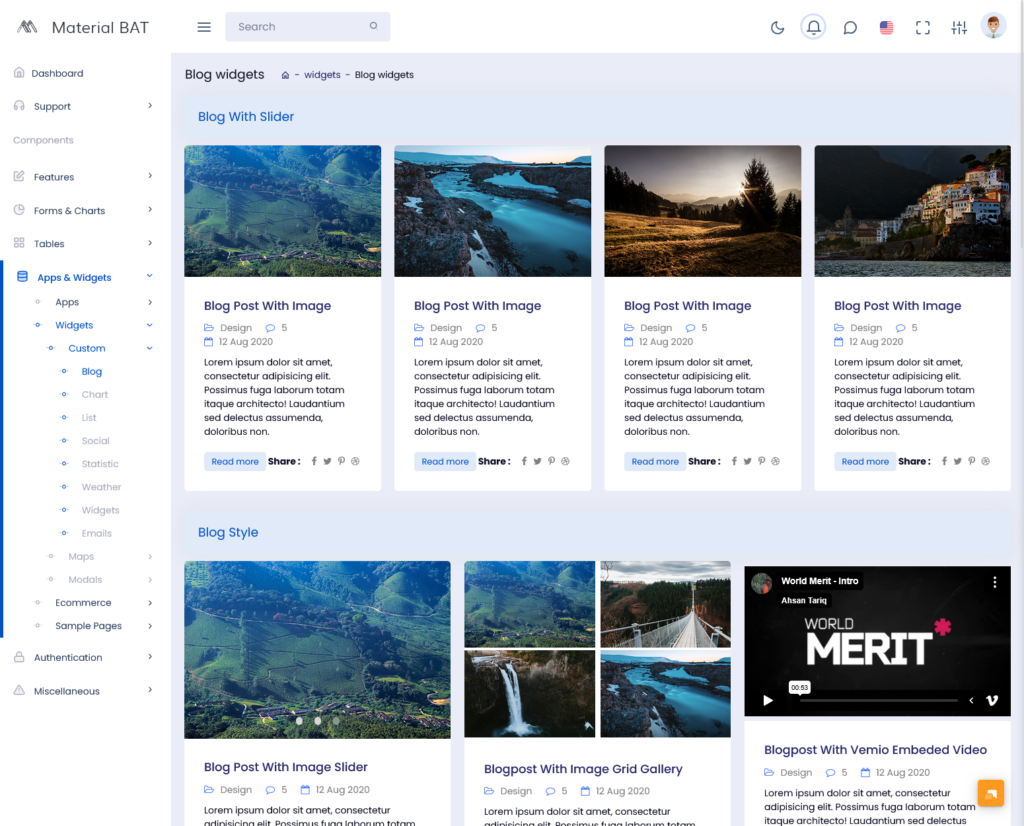Click the sunset tree image thumbnail
Viewport: 1024px width, 826px height.
702,211
